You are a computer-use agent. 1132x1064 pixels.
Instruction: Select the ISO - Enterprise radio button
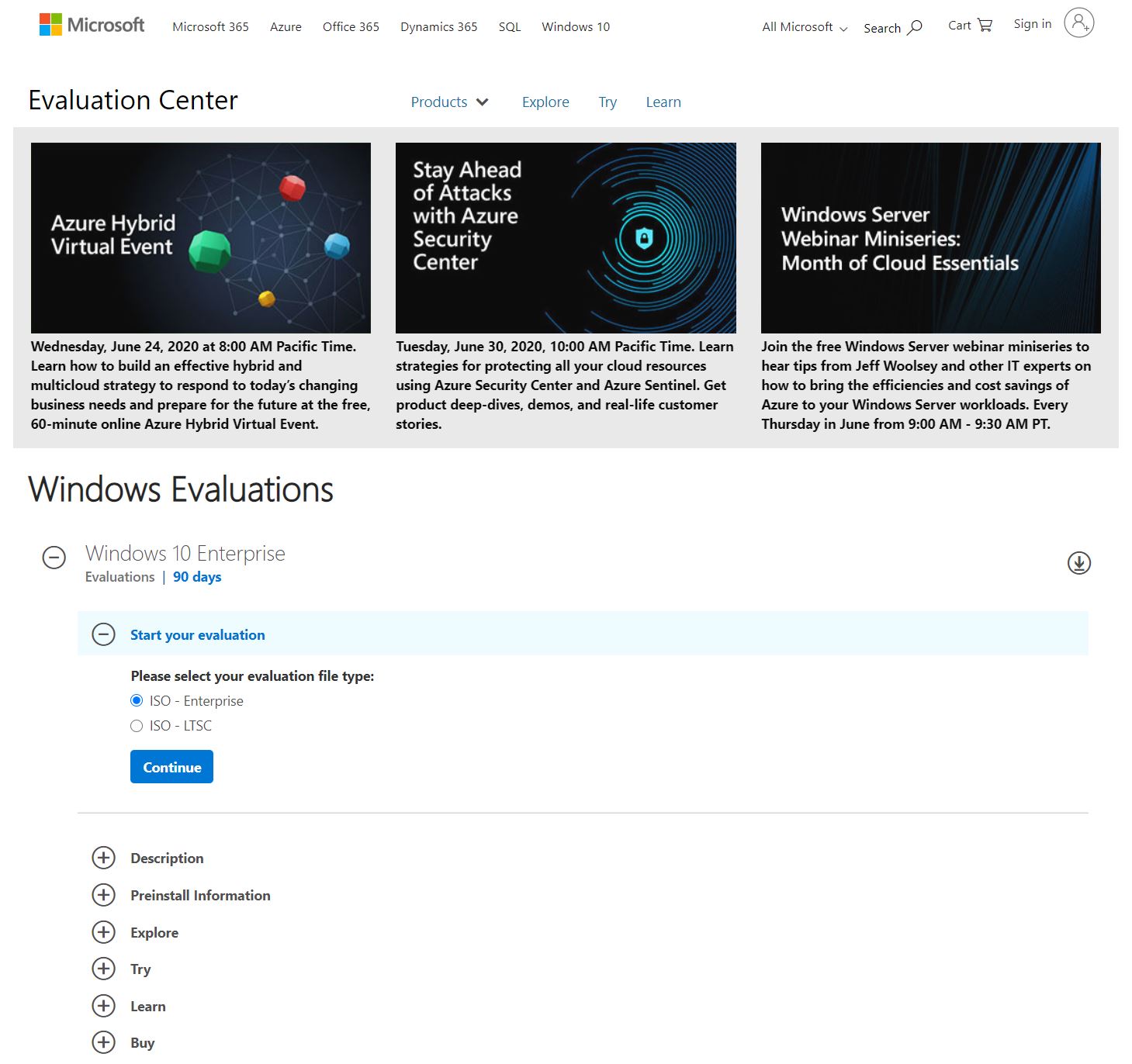[x=137, y=701]
